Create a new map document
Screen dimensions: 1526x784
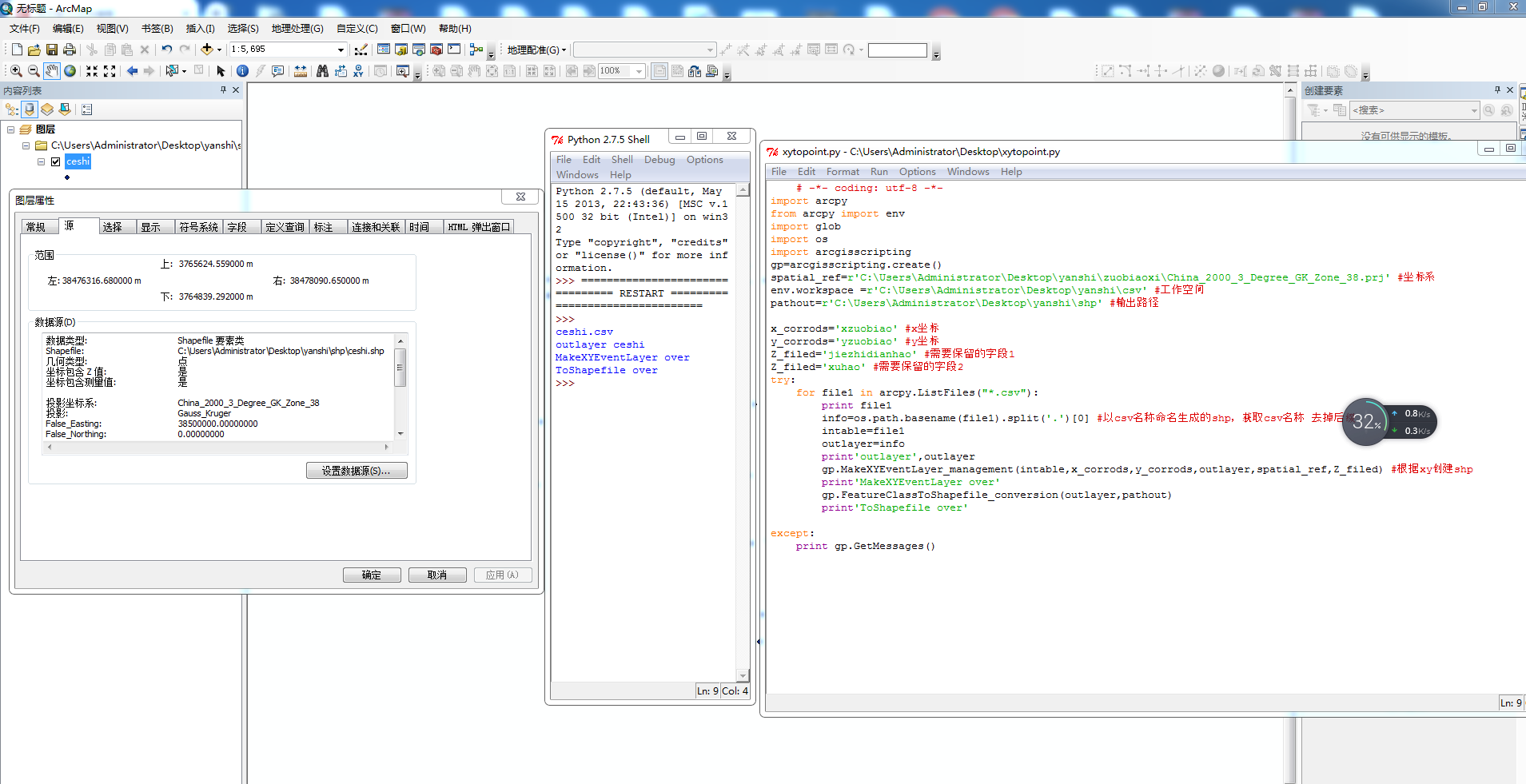coord(17,50)
